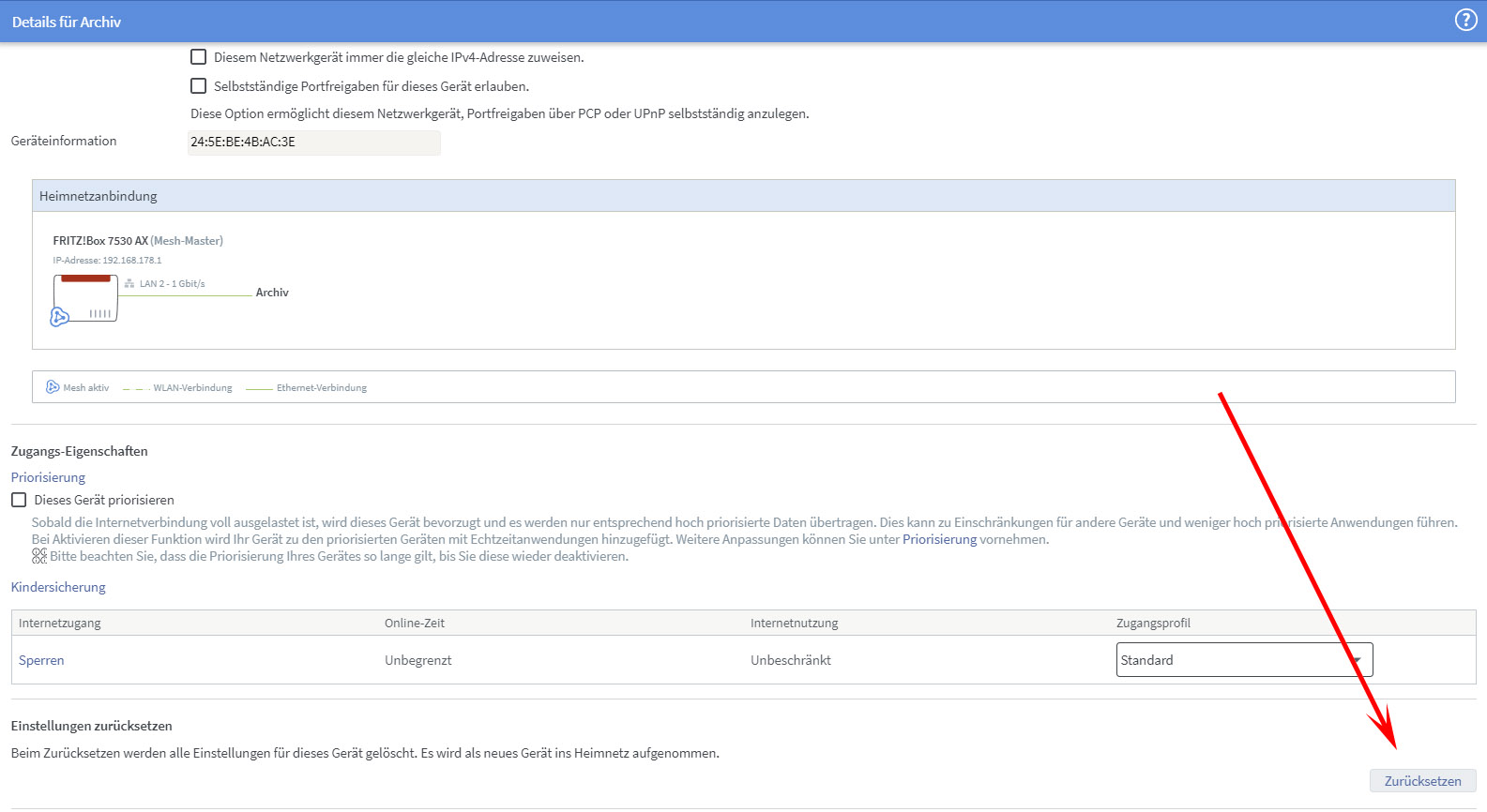The image size is (1487, 812).
Task: Open the 'Priorisierung' section heading link
Action: 48,477
